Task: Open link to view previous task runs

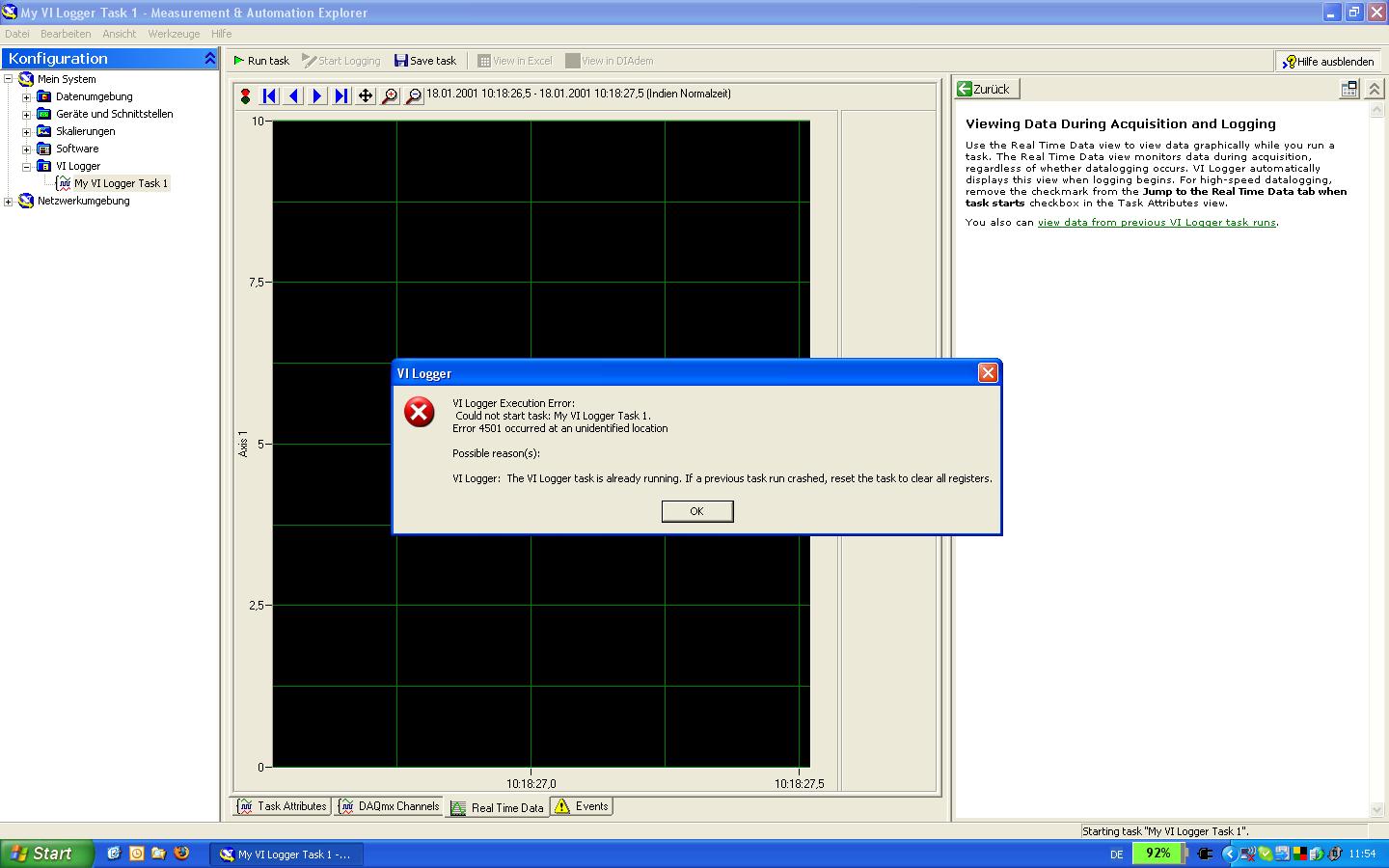Action: 1157,223
